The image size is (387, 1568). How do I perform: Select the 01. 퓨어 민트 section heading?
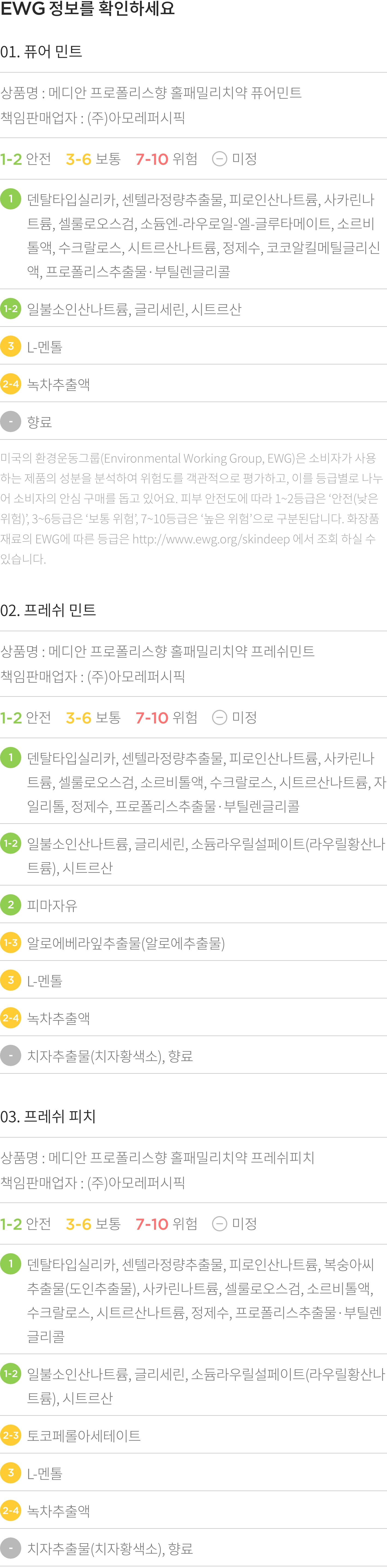pyautogui.click(x=41, y=52)
